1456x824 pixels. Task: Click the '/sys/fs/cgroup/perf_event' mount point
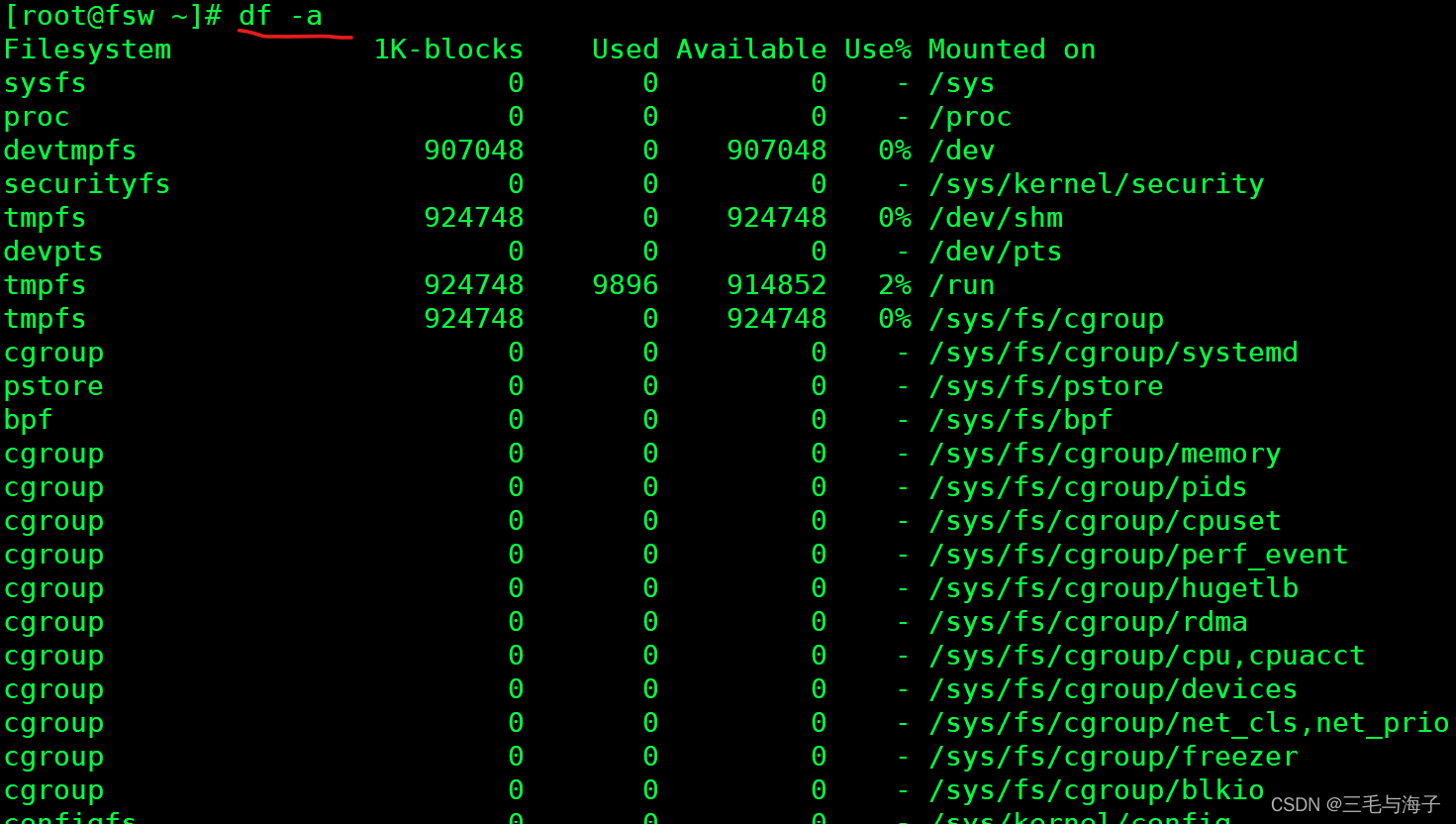pyautogui.click(x=1138, y=555)
